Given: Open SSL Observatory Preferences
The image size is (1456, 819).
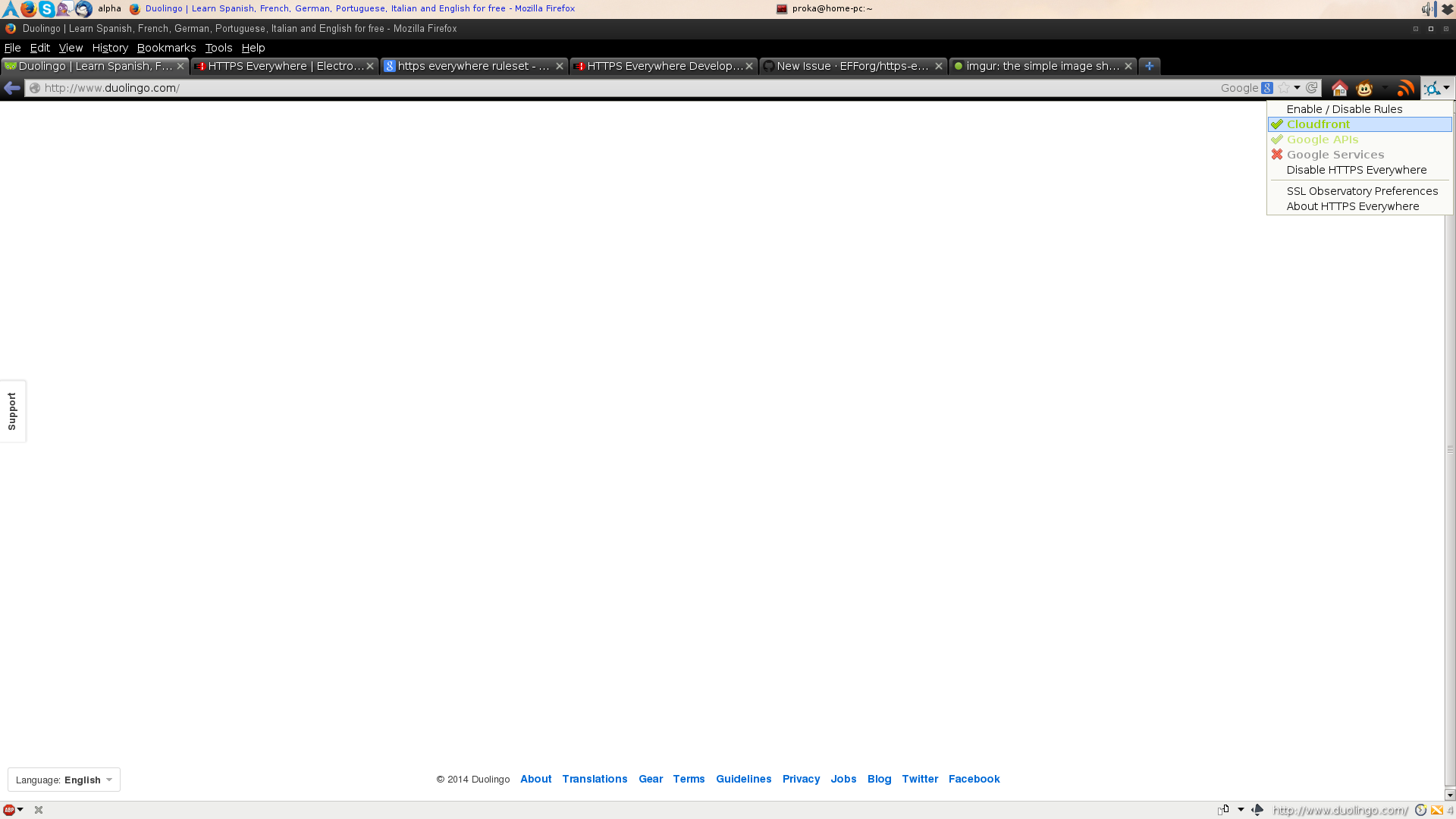Looking at the screenshot, I should [1360, 191].
